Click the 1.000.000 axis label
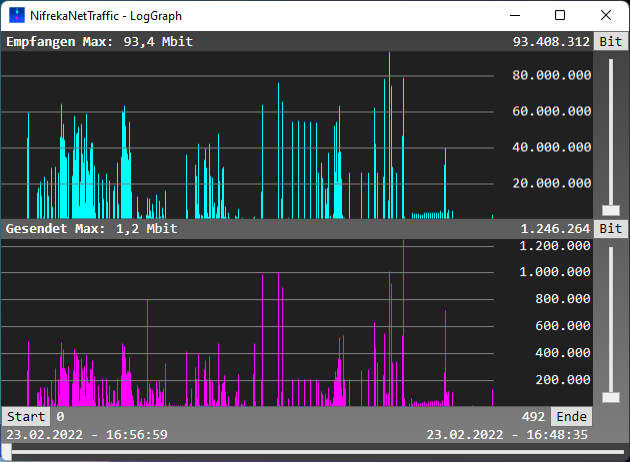Viewport: 630px width, 462px height. (x=555, y=272)
